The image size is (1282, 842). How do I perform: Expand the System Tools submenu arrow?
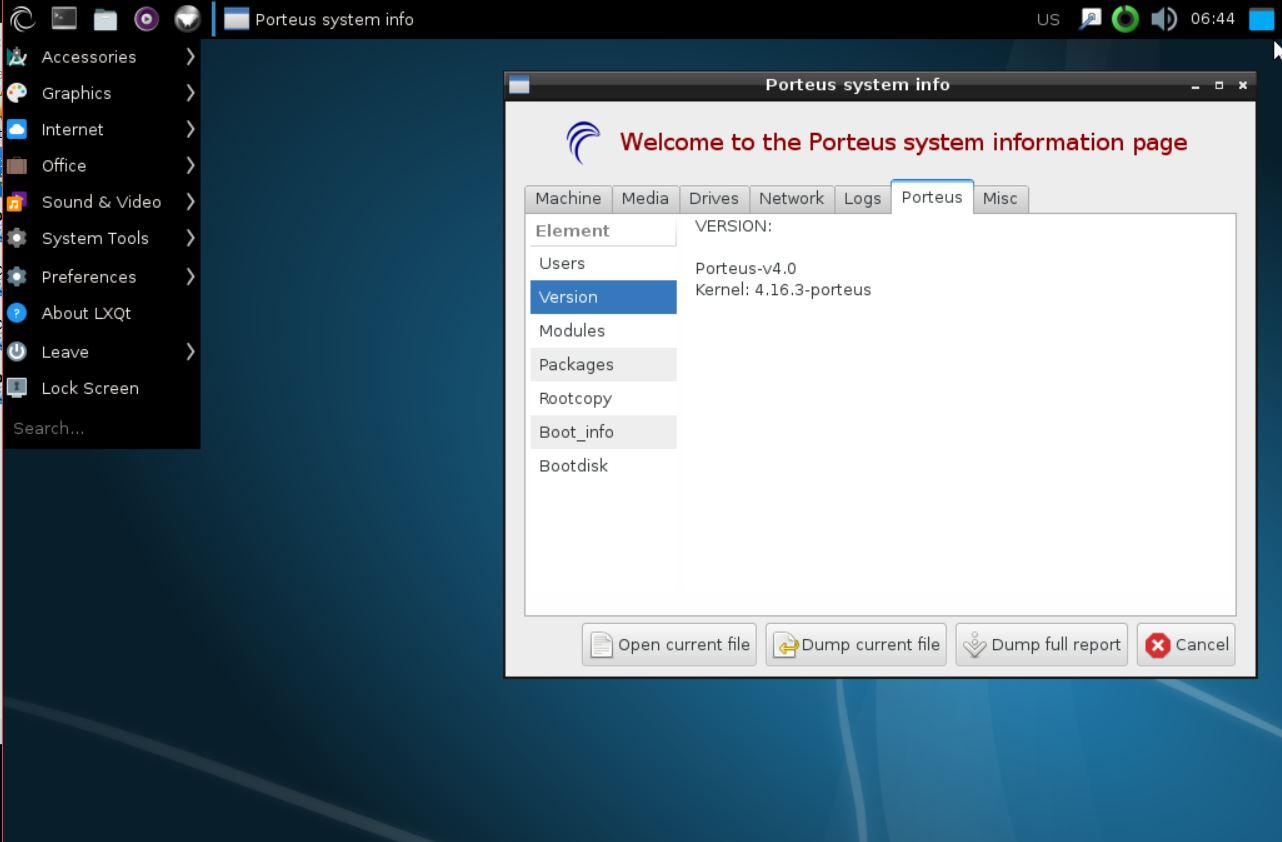(190, 238)
